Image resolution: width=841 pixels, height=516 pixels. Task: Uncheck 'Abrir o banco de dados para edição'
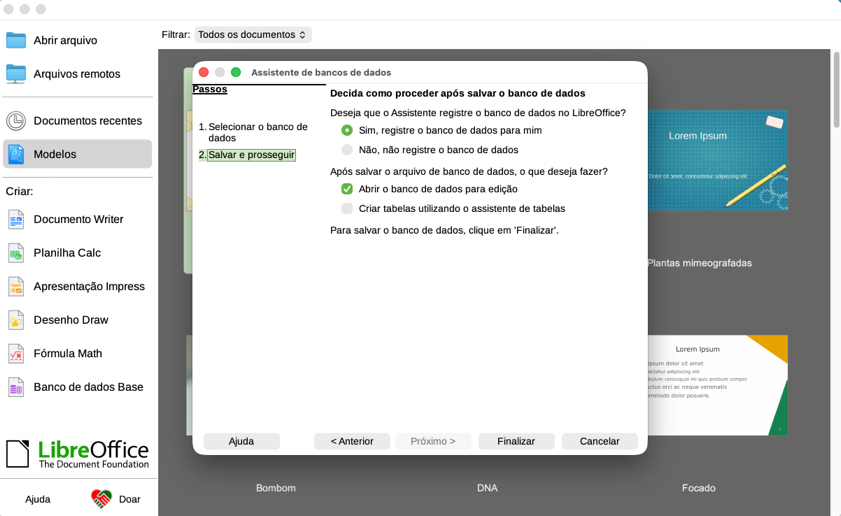(x=347, y=189)
